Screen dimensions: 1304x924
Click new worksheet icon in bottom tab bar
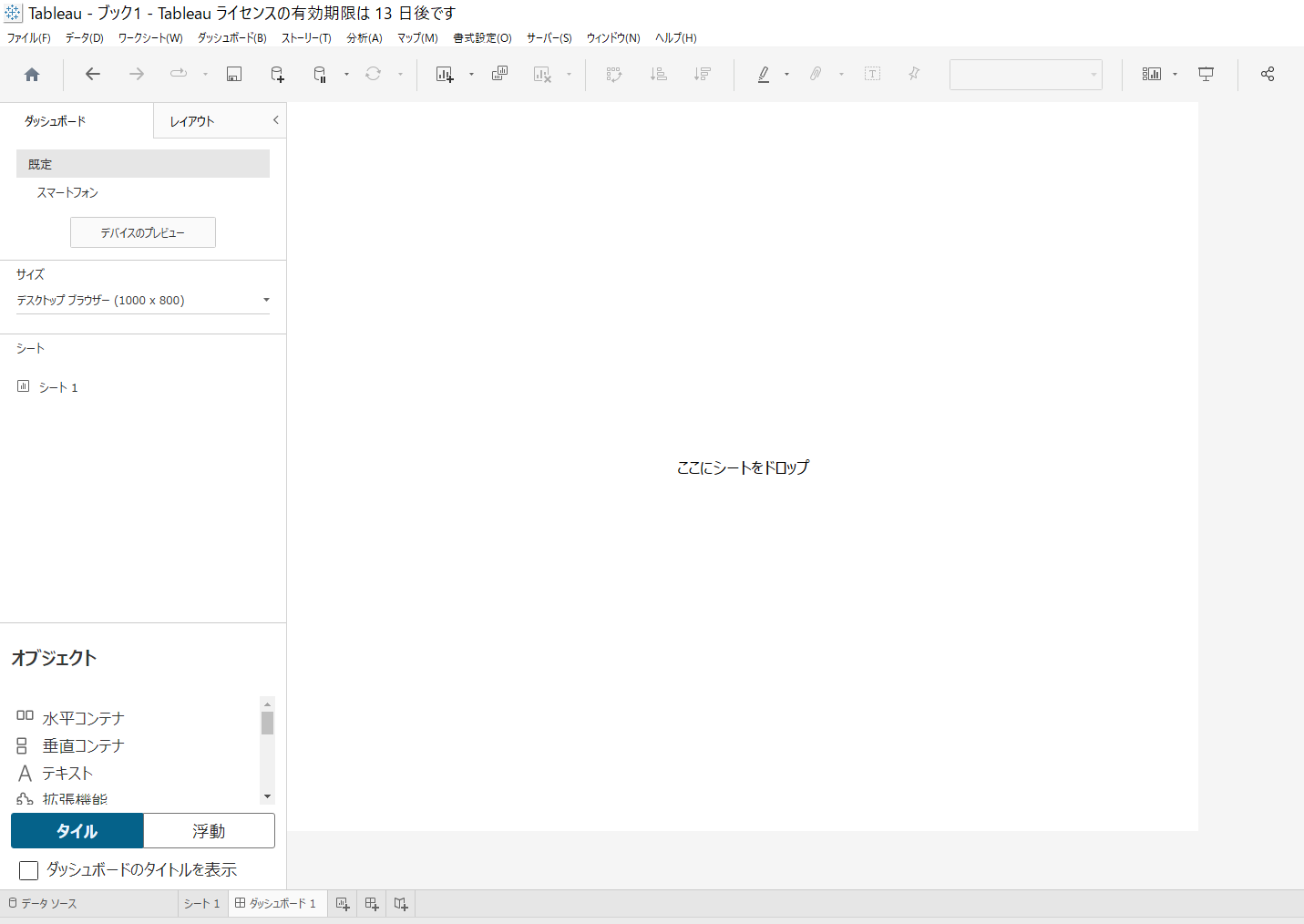point(343,904)
